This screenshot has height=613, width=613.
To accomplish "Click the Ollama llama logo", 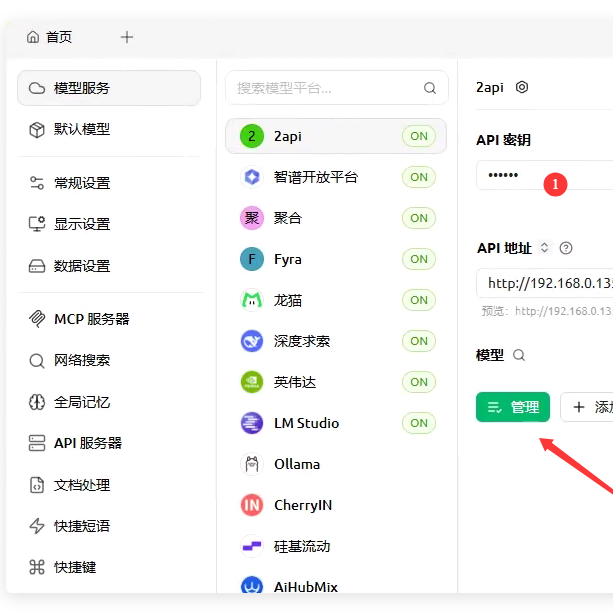I will [252, 464].
